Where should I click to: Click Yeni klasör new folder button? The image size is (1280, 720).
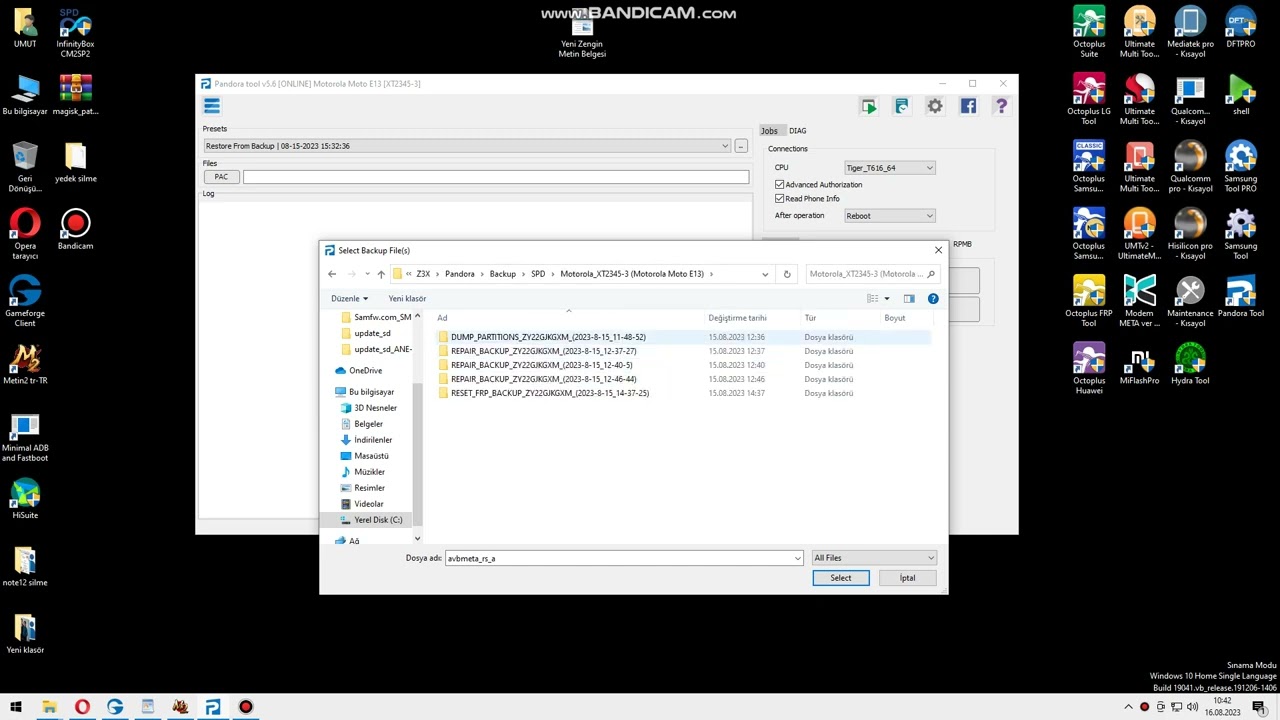pos(407,298)
